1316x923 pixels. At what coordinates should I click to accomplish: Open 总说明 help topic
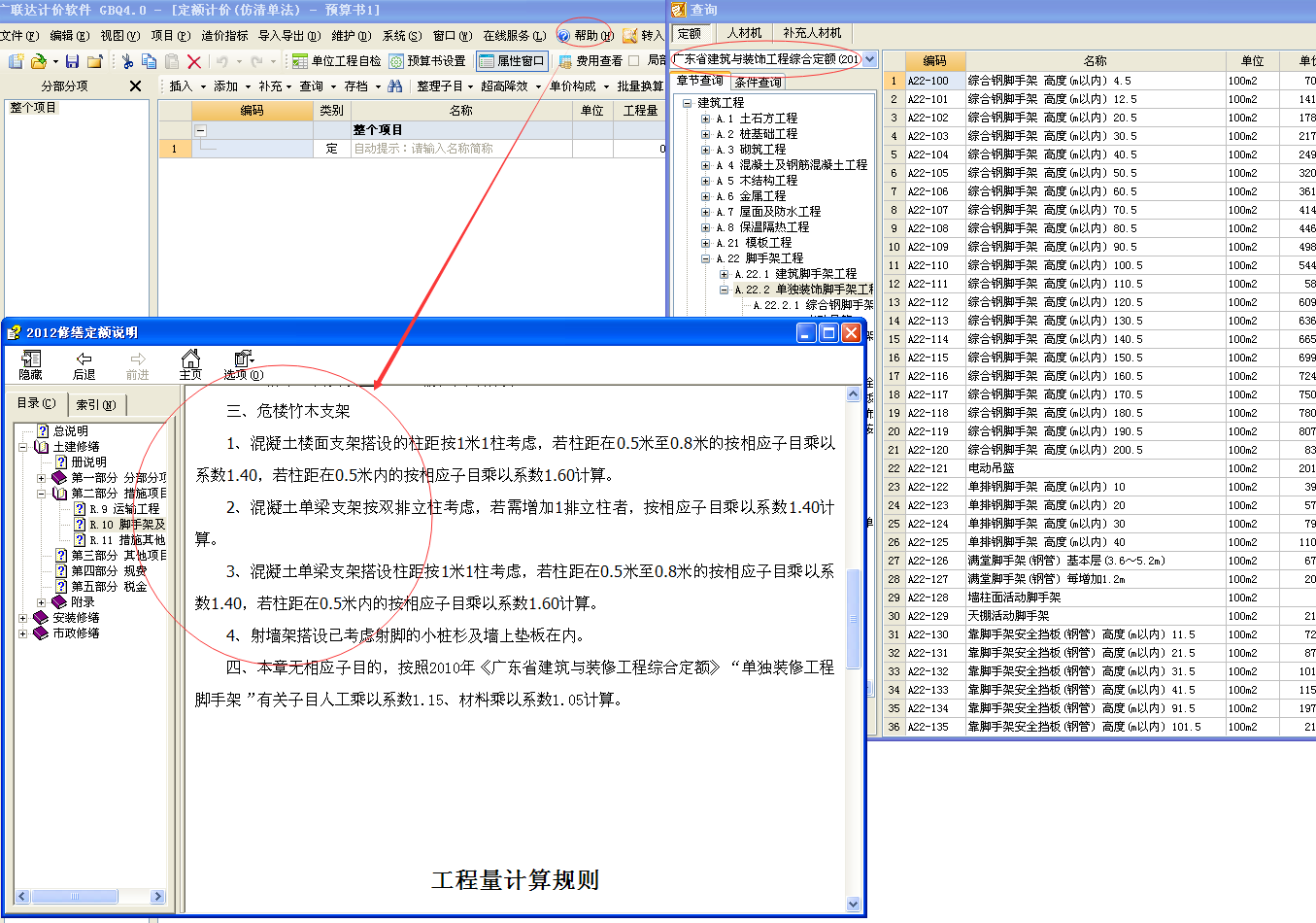(70, 431)
